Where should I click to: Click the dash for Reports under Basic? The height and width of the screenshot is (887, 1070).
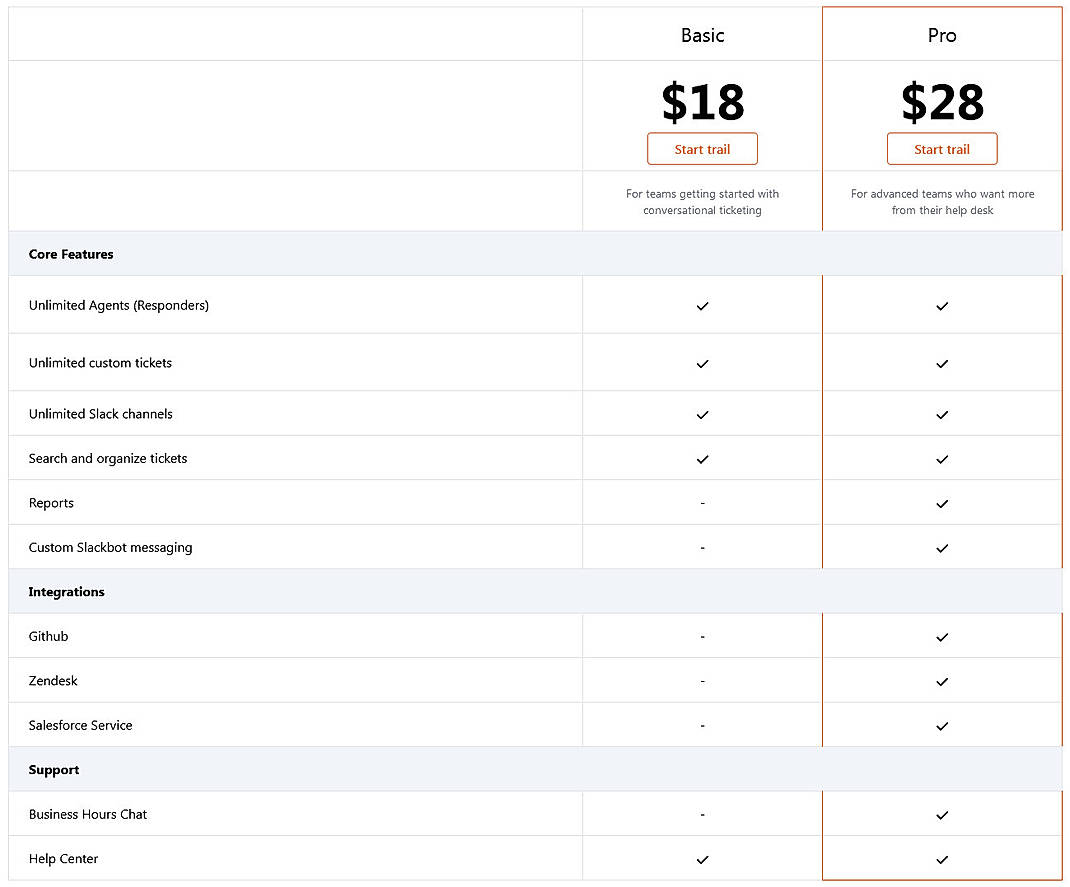click(702, 503)
